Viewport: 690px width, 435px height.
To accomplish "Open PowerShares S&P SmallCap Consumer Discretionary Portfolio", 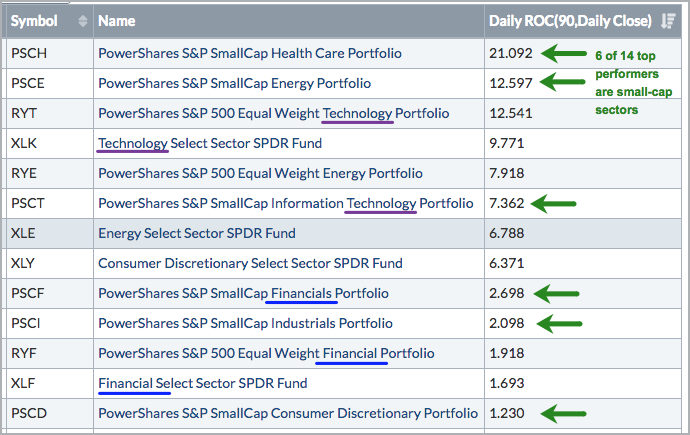I will pos(288,413).
